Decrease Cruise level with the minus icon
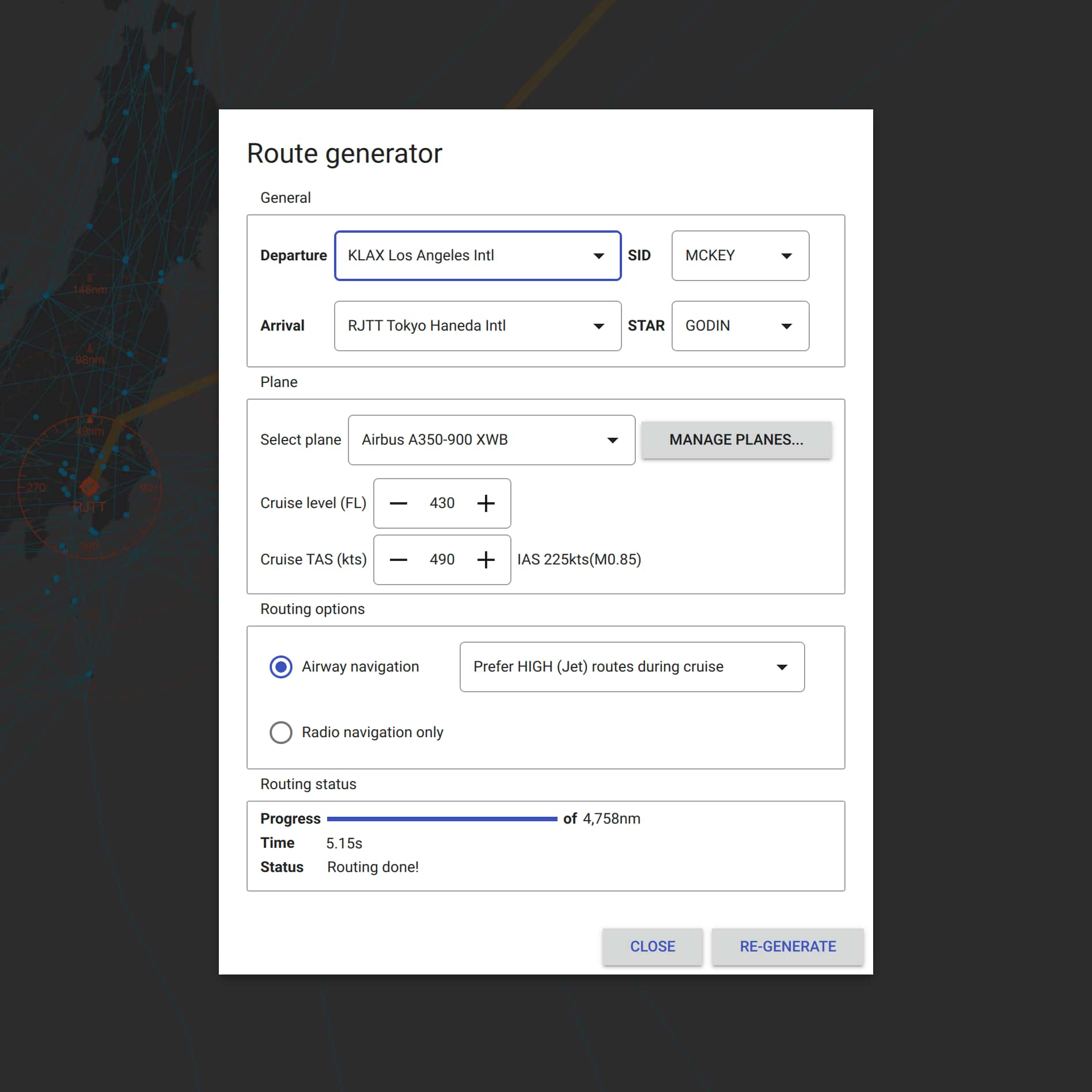 (x=399, y=503)
